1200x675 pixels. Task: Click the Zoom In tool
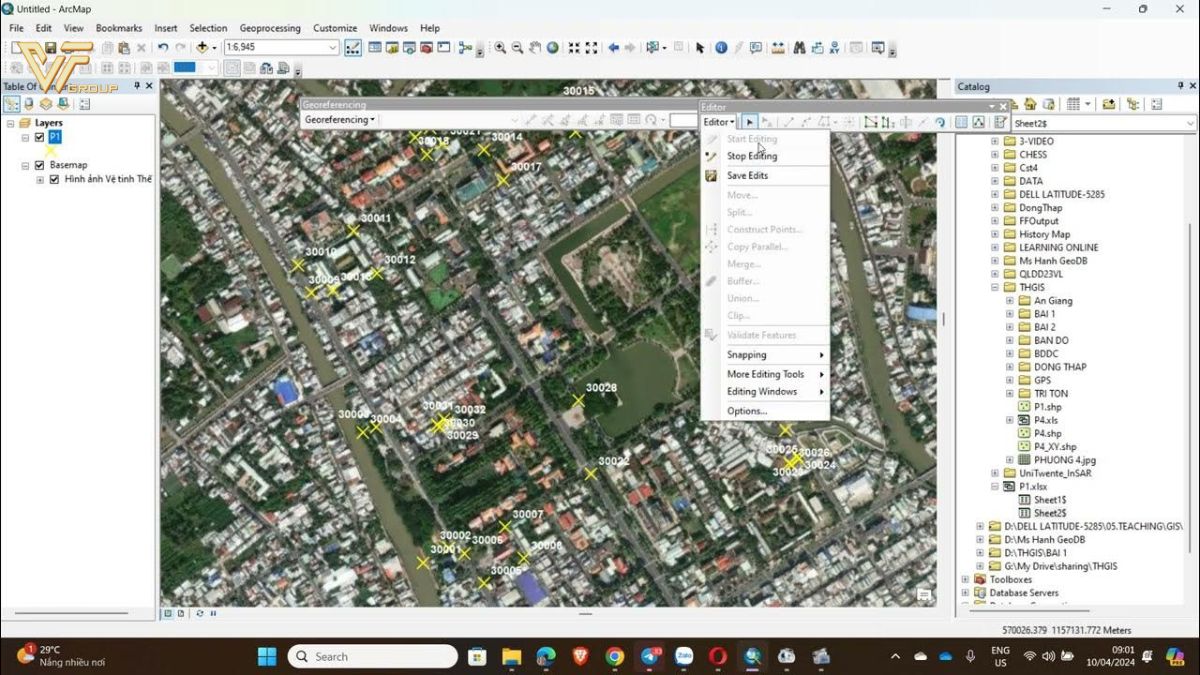[500, 47]
